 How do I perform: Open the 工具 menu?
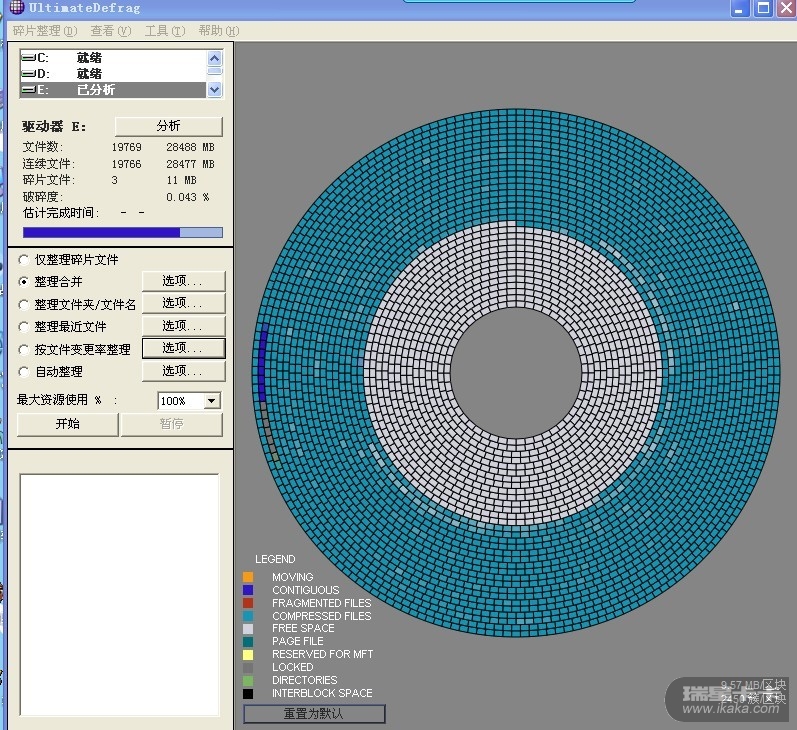coord(162,31)
